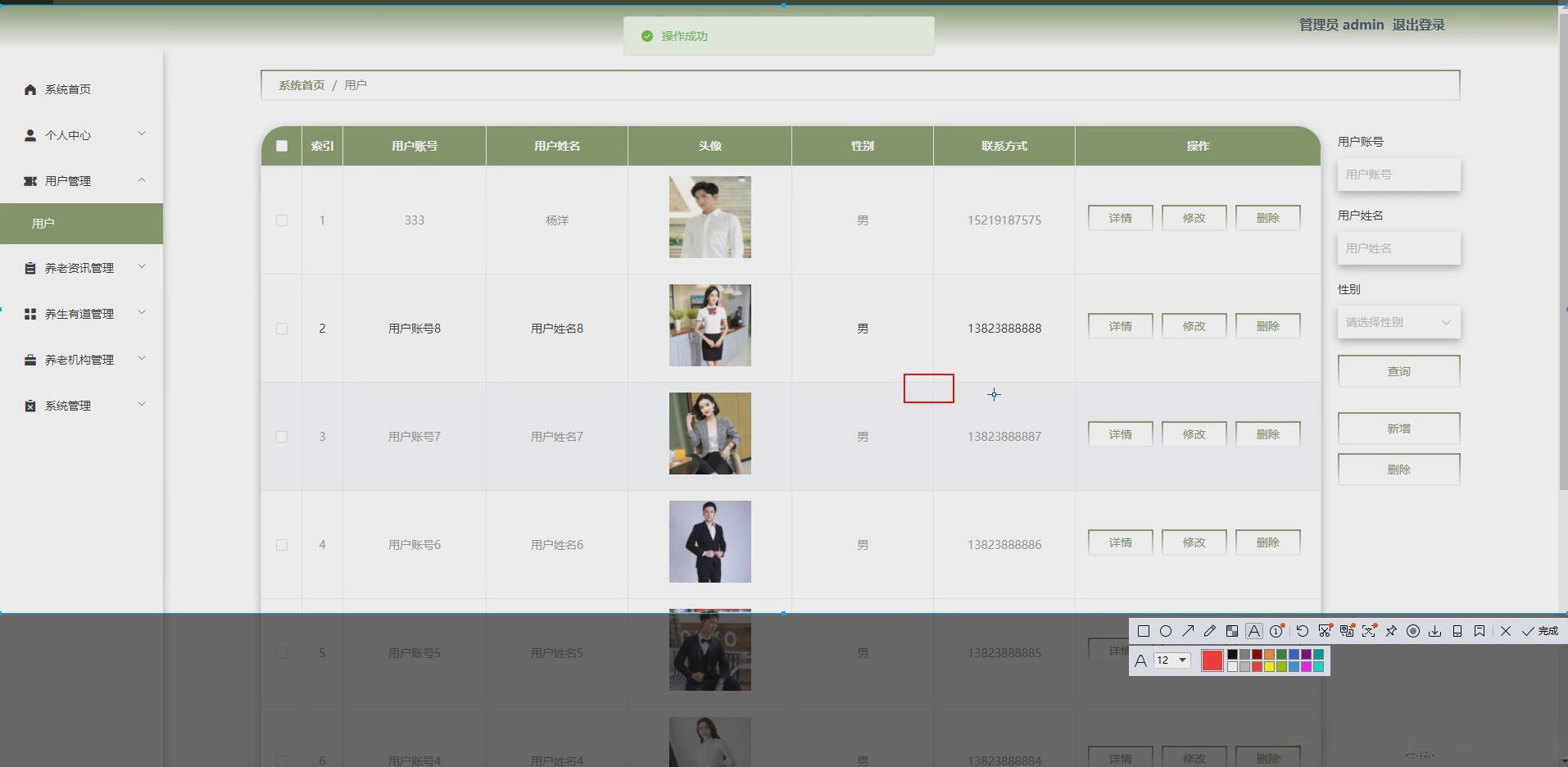Open the font size 12 dropdown
The height and width of the screenshot is (767, 1568).
[1171, 660]
